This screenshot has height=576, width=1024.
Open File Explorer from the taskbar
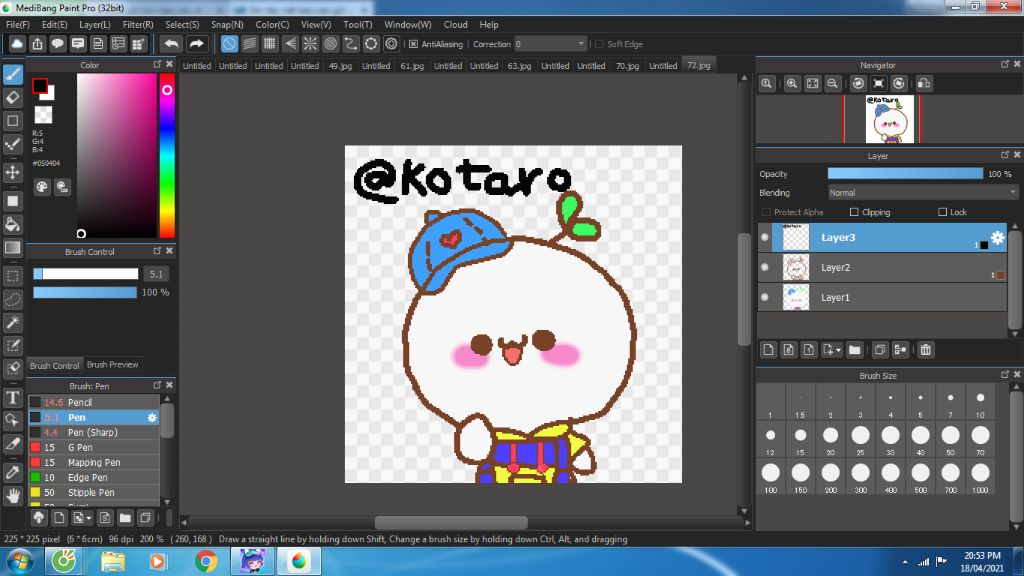click(x=113, y=561)
